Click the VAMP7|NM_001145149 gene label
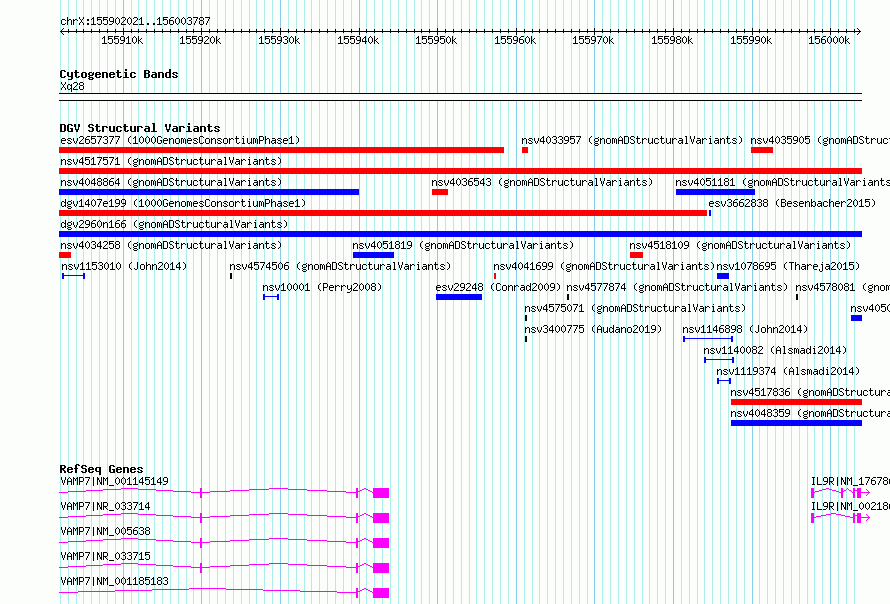The height and width of the screenshot is (604, 890). tap(114, 481)
